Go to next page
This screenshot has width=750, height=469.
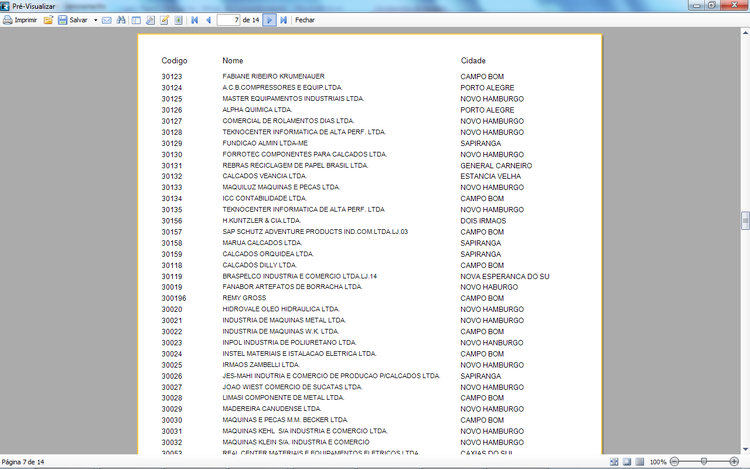point(269,20)
